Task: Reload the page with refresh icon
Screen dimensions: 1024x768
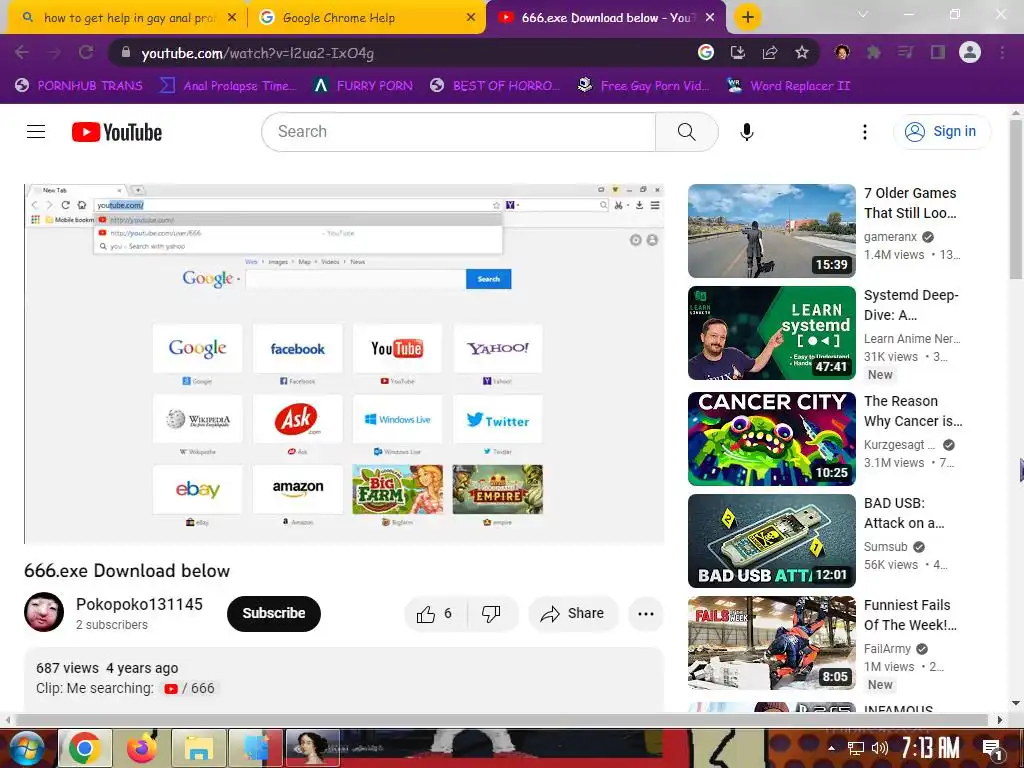Action: pos(86,52)
